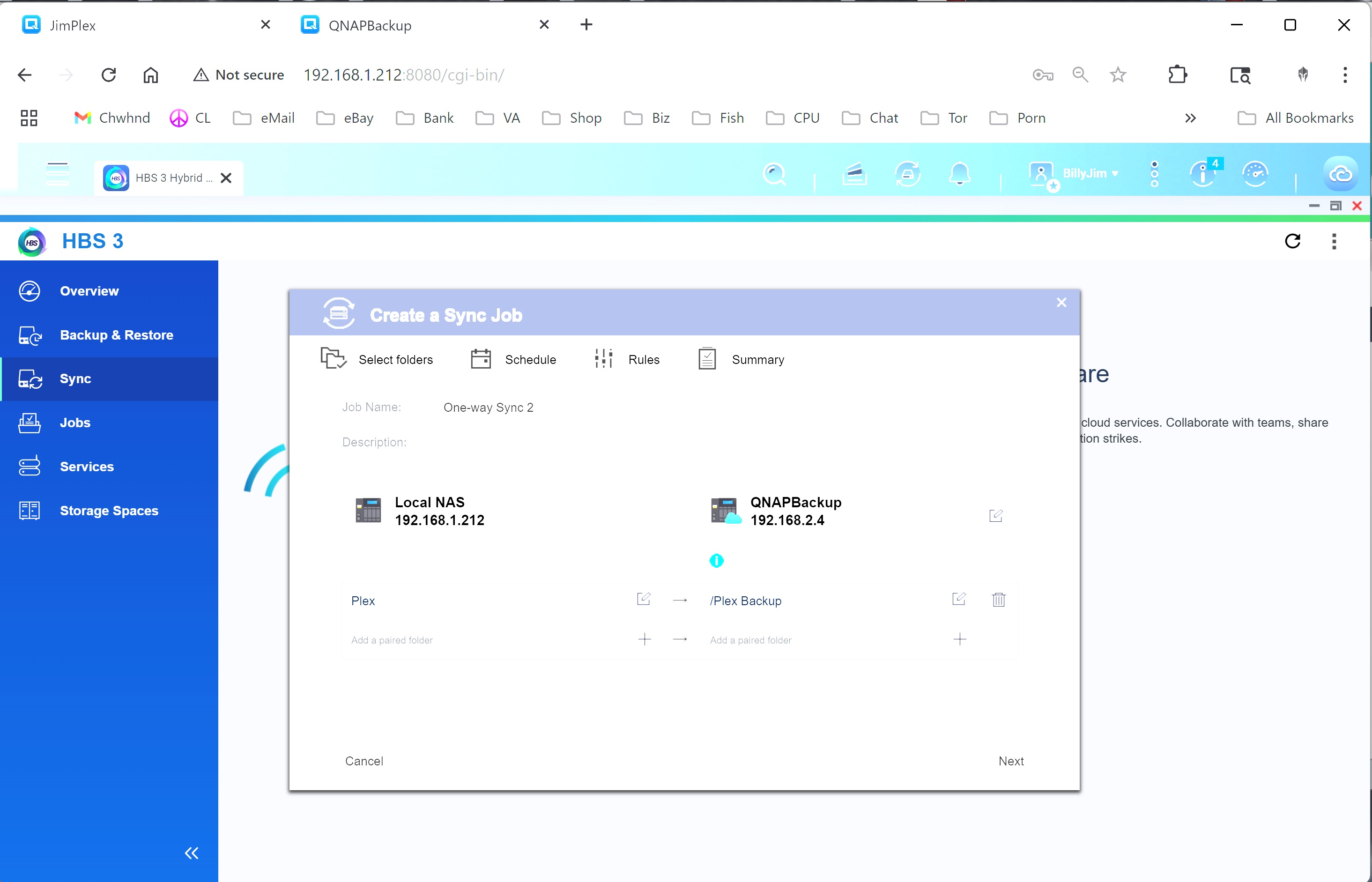Click Cancel in the sync job dialog
The height and width of the screenshot is (882, 1372).
click(x=363, y=761)
